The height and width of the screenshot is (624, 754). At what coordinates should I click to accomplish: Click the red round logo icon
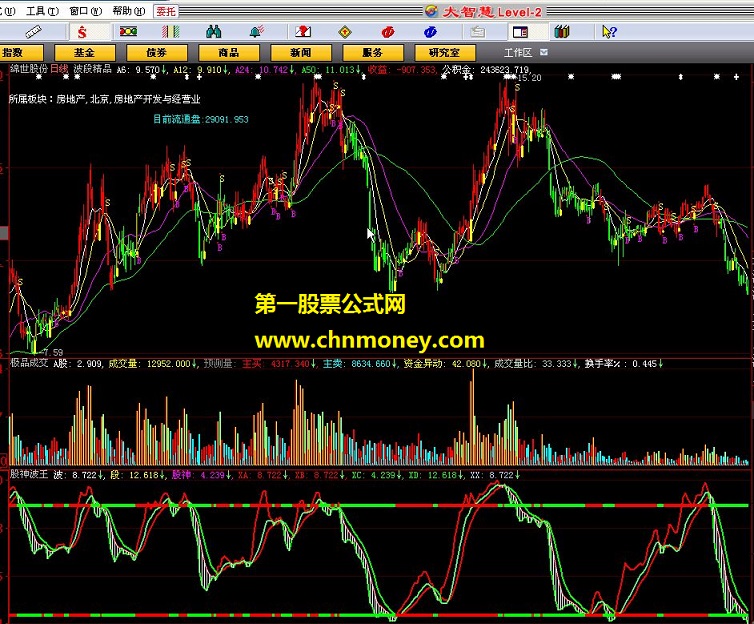(388, 32)
